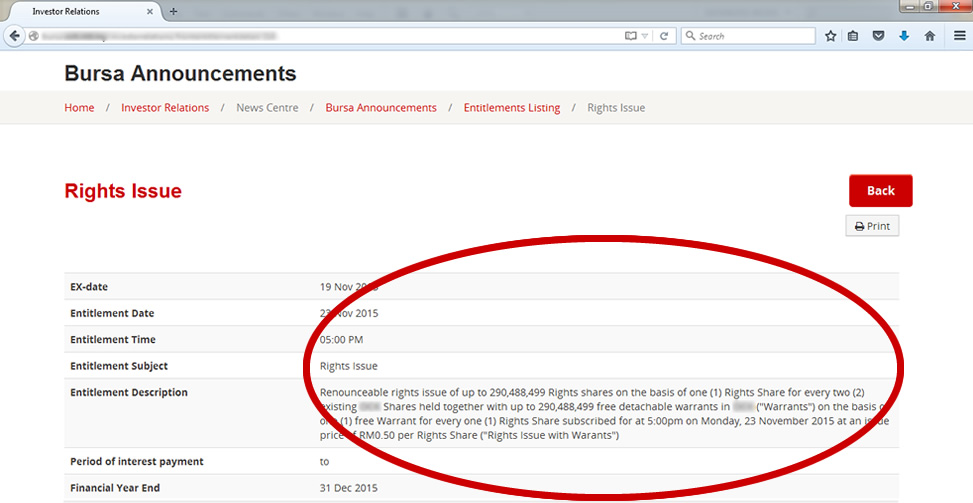Open the URL history dropdown arrow
Viewport: 973px width, 503px height.
point(648,36)
